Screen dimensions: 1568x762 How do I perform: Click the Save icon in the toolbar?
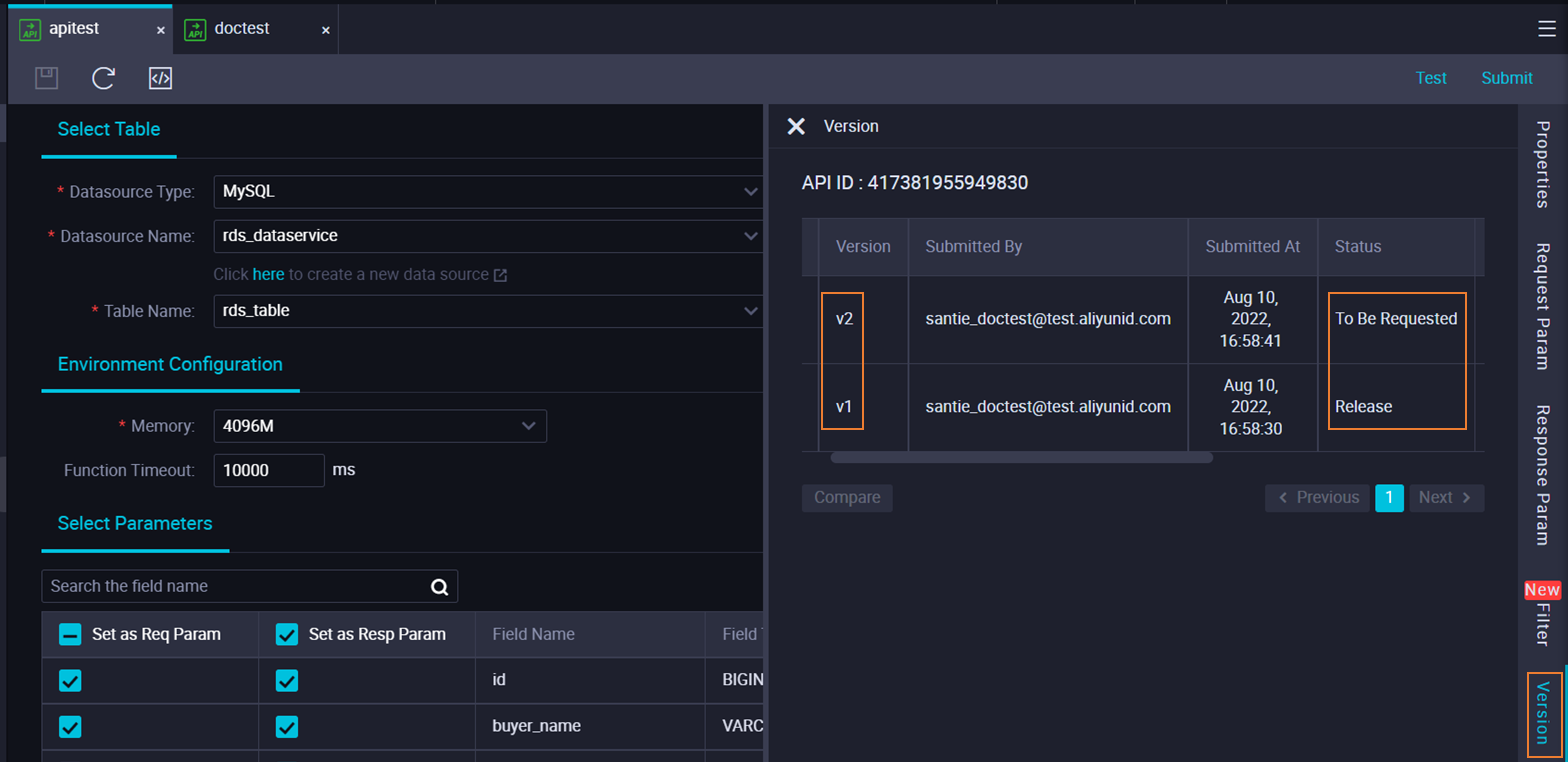[x=47, y=78]
